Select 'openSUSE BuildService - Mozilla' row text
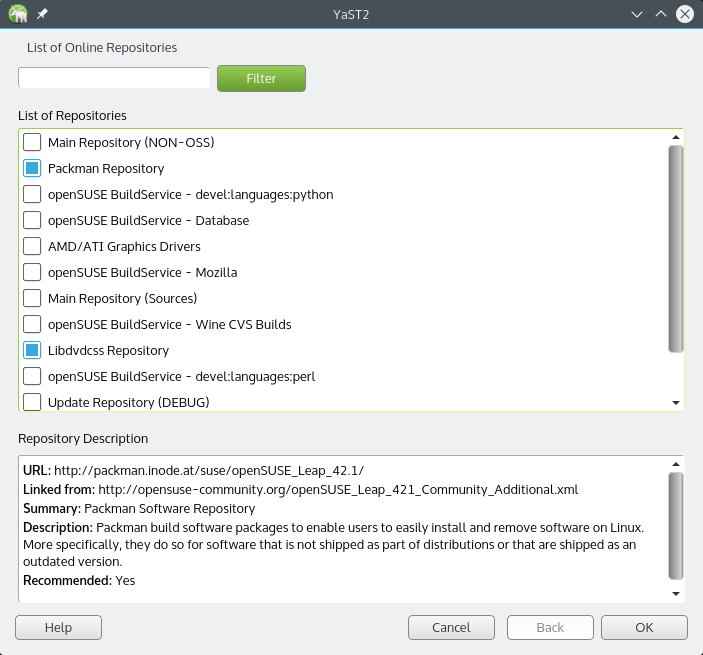The height and width of the screenshot is (655, 703). [x=143, y=273]
